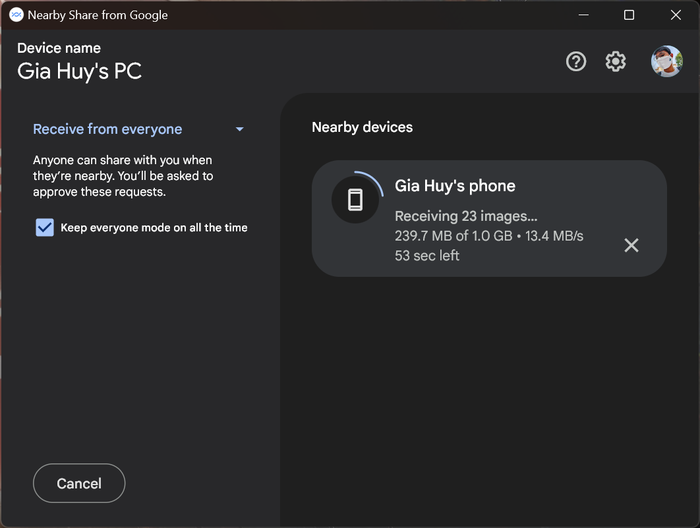Viewport: 700px width, 528px height.
Task: Click the Cancel button
Action: [x=79, y=483]
